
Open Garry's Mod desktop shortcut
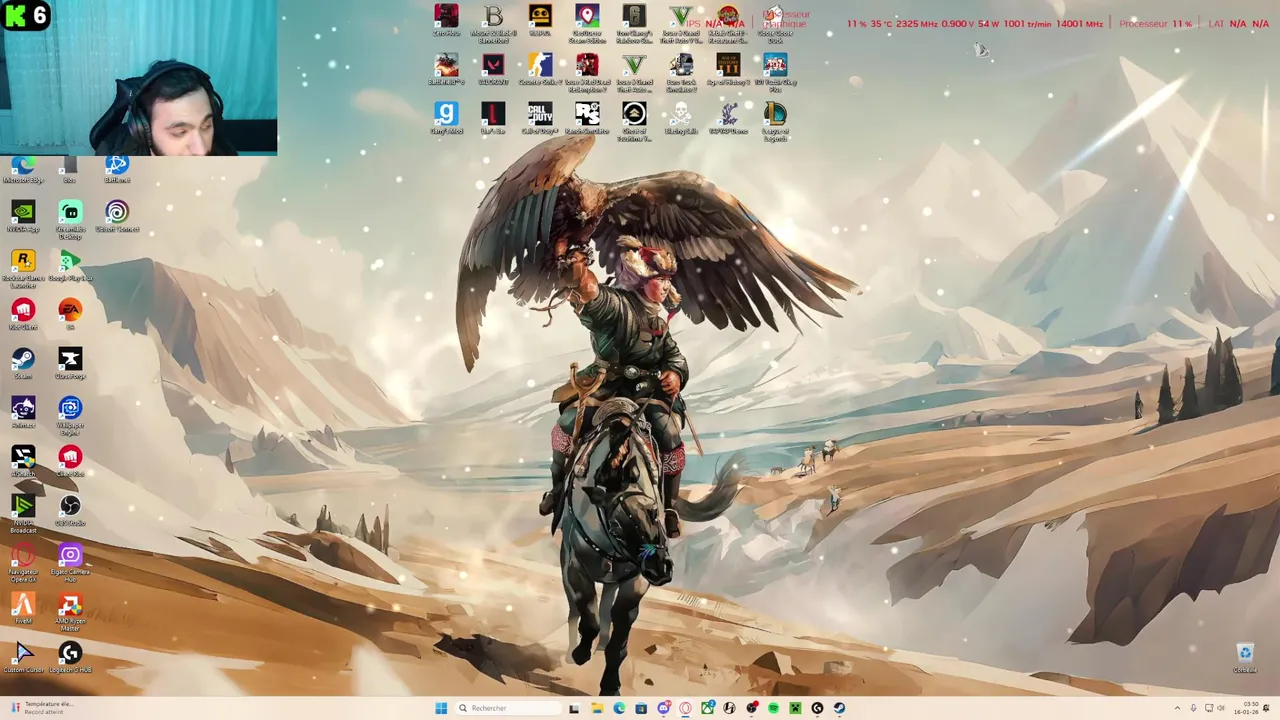pyautogui.click(x=446, y=118)
